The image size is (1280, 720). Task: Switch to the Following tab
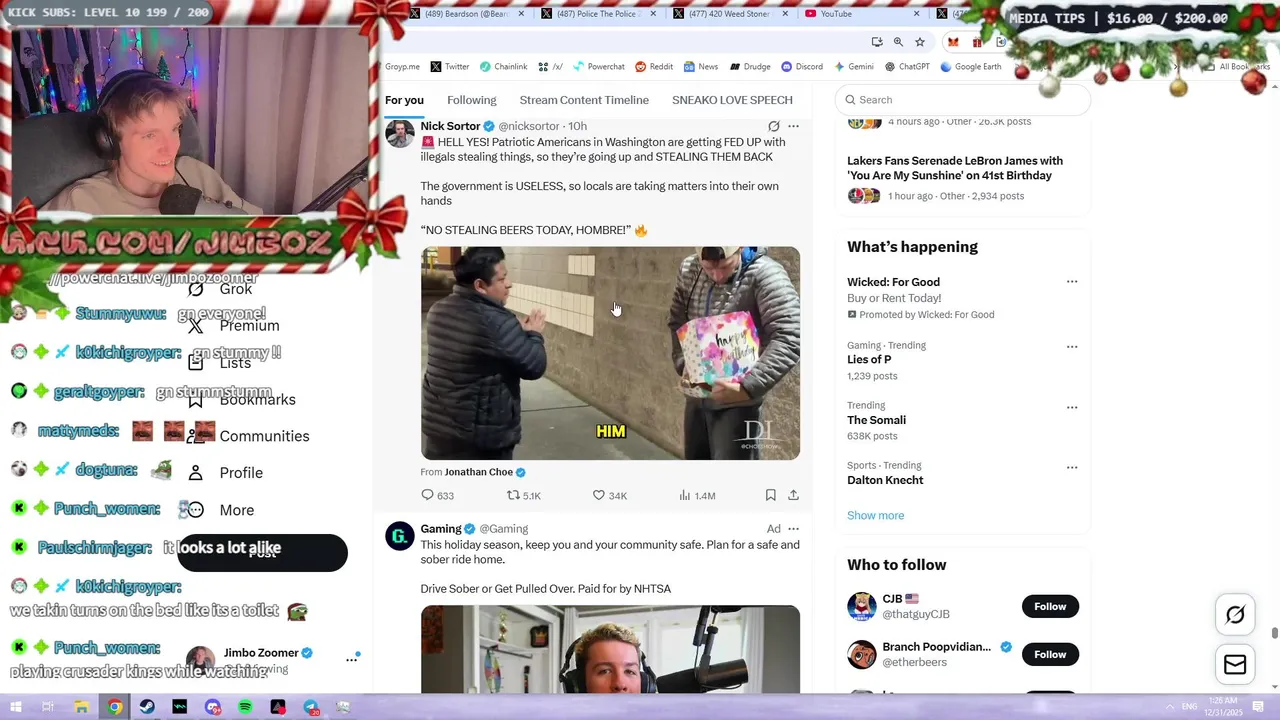(472, 100)
